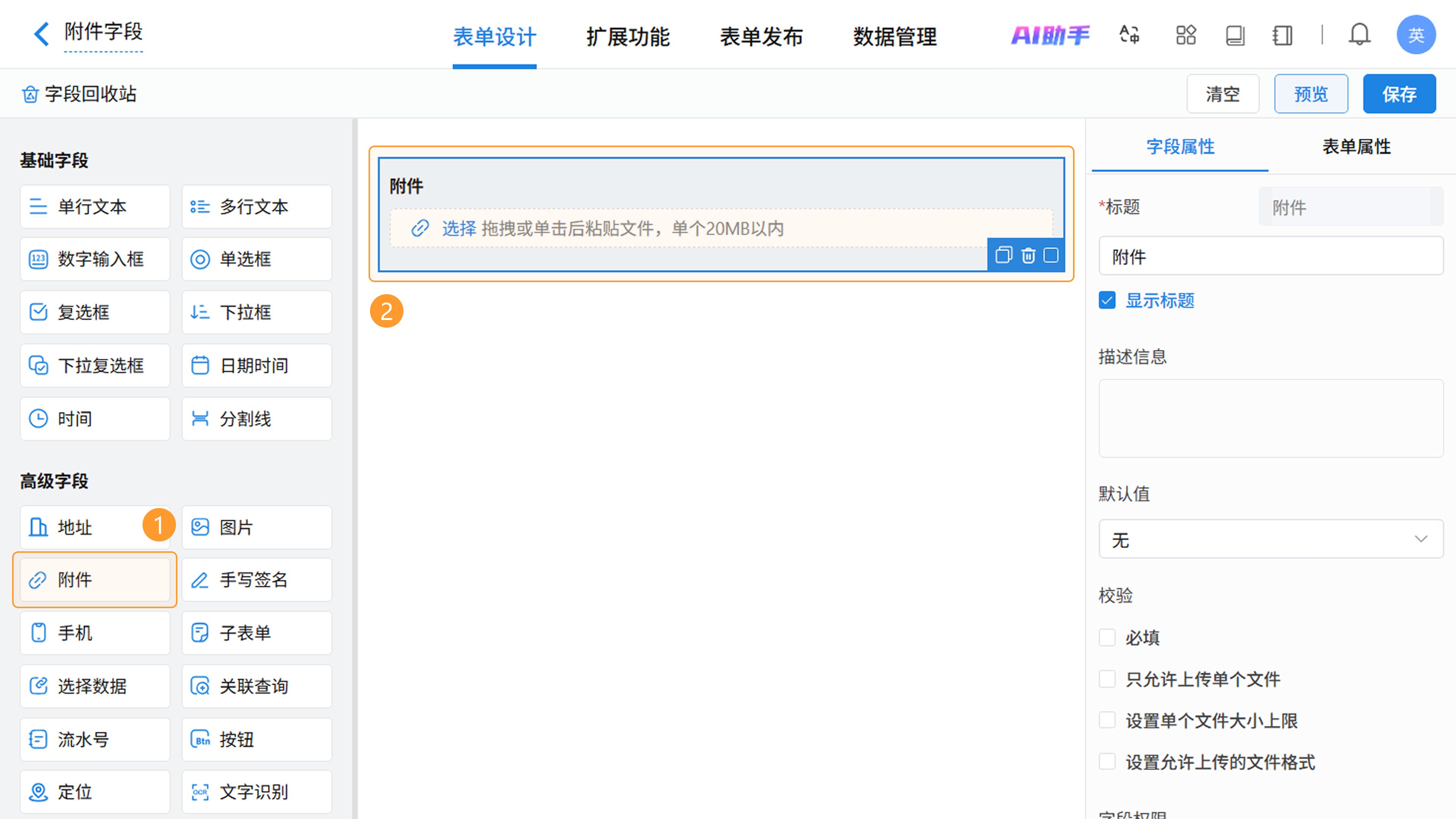Delete the attachment field with trash icon
The image size is (1456, 819).
pos(1028,256)
